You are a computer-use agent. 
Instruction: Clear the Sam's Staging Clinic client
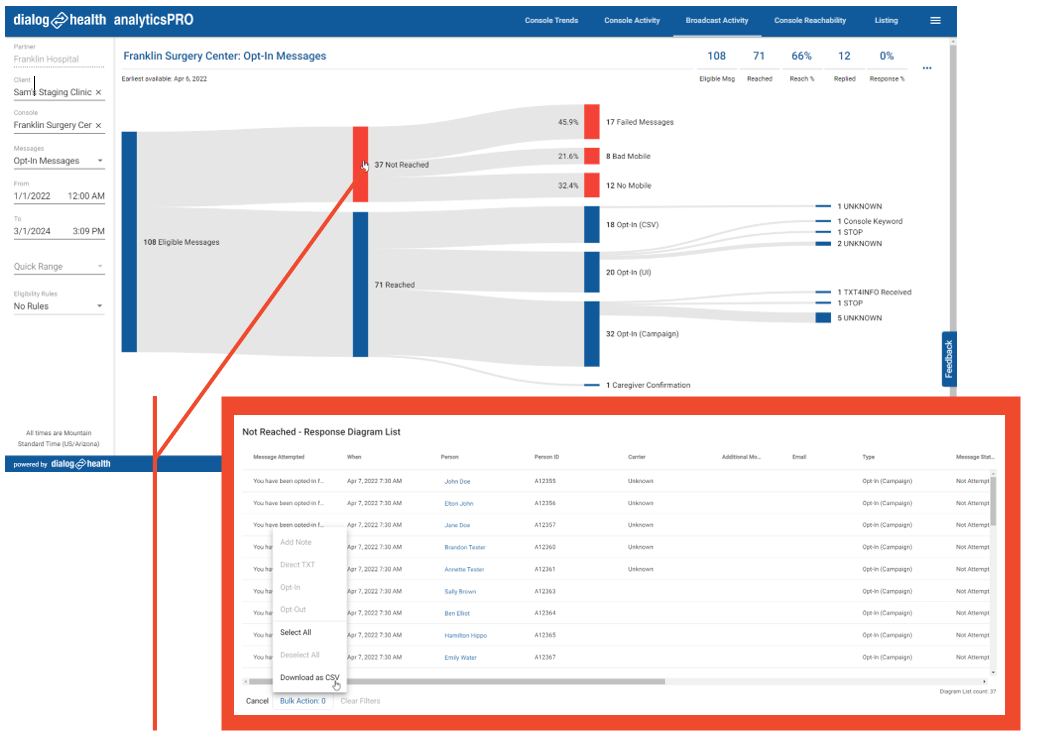[x=99, y=93]
